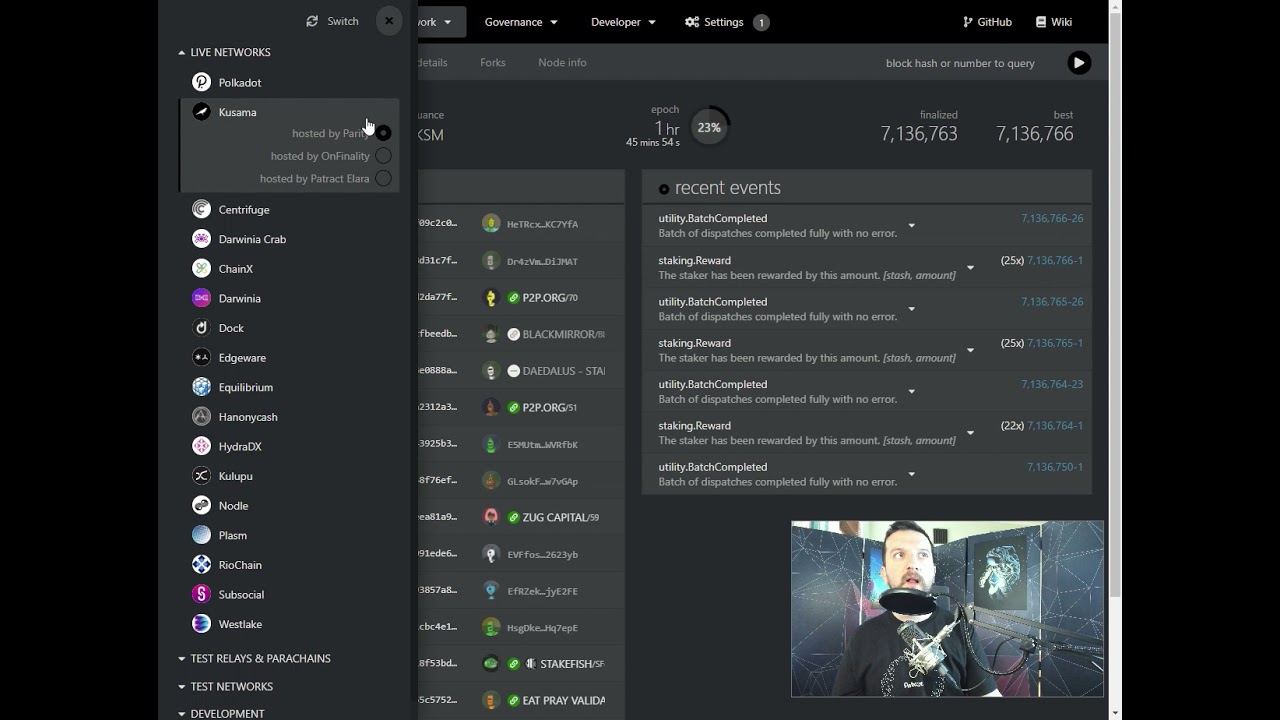
Task: Click the webcam video overlay
Action: [947, 609]
